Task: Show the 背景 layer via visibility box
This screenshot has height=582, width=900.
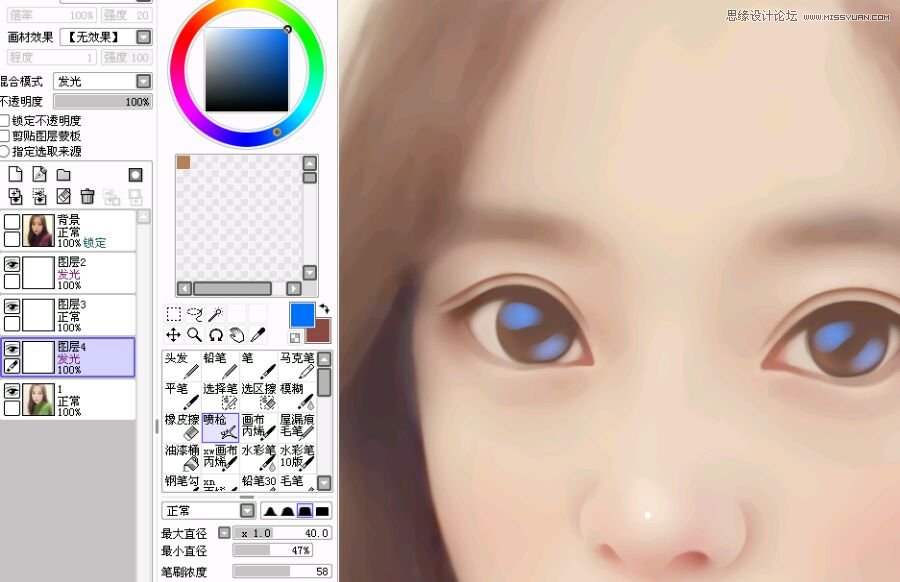Action: 12,222
